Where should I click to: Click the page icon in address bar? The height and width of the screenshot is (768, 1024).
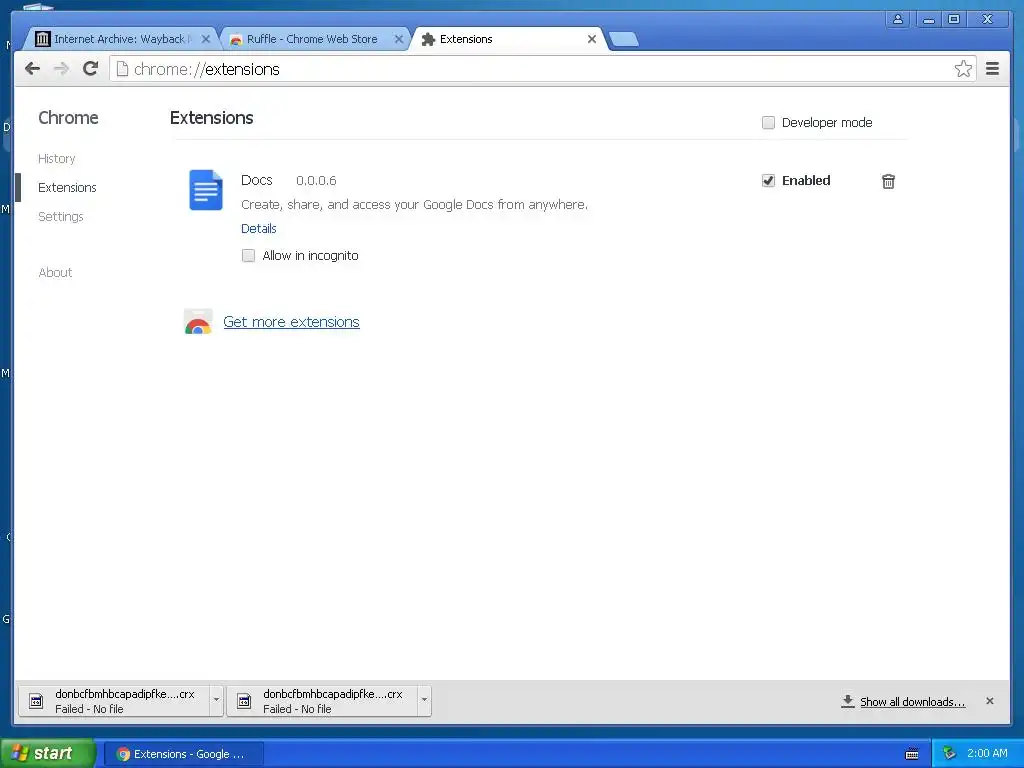[x=122, y=69]
